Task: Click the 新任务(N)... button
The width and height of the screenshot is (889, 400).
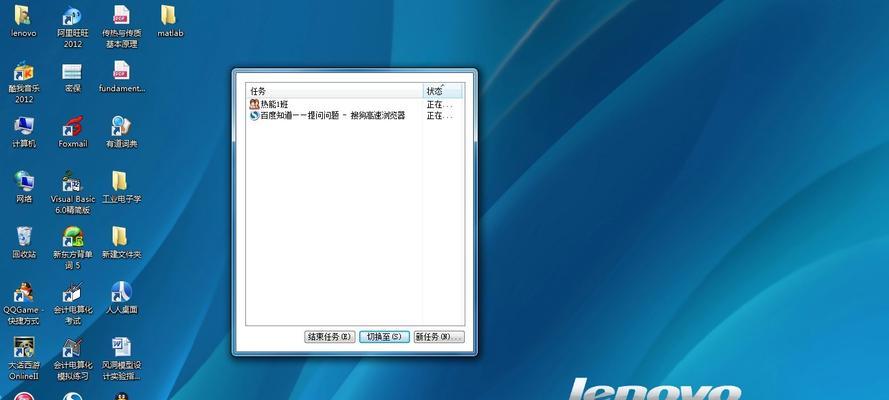Action: tap(439, 337)
